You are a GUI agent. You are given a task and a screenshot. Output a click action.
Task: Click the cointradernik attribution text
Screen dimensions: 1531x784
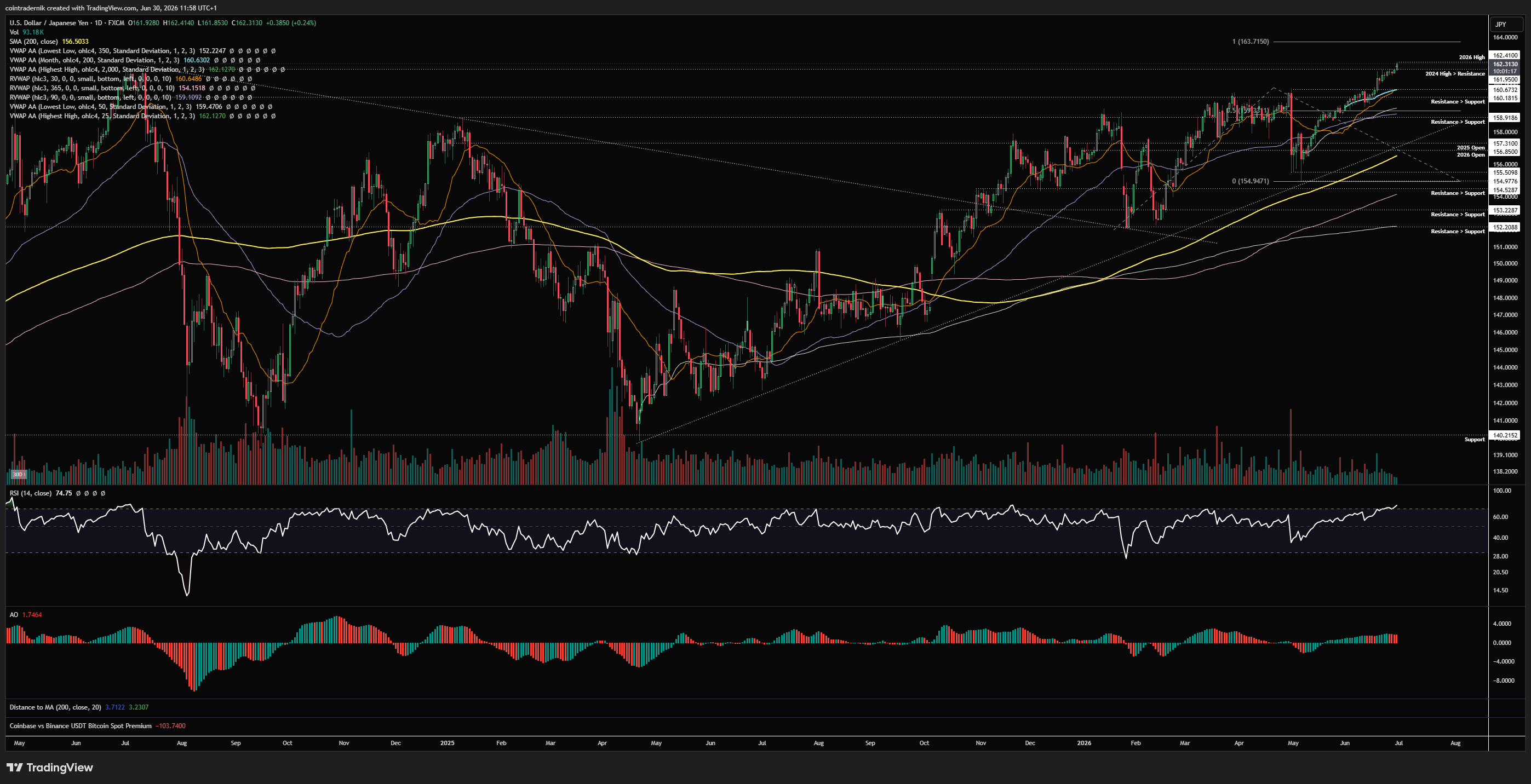(x=111, y=8)
